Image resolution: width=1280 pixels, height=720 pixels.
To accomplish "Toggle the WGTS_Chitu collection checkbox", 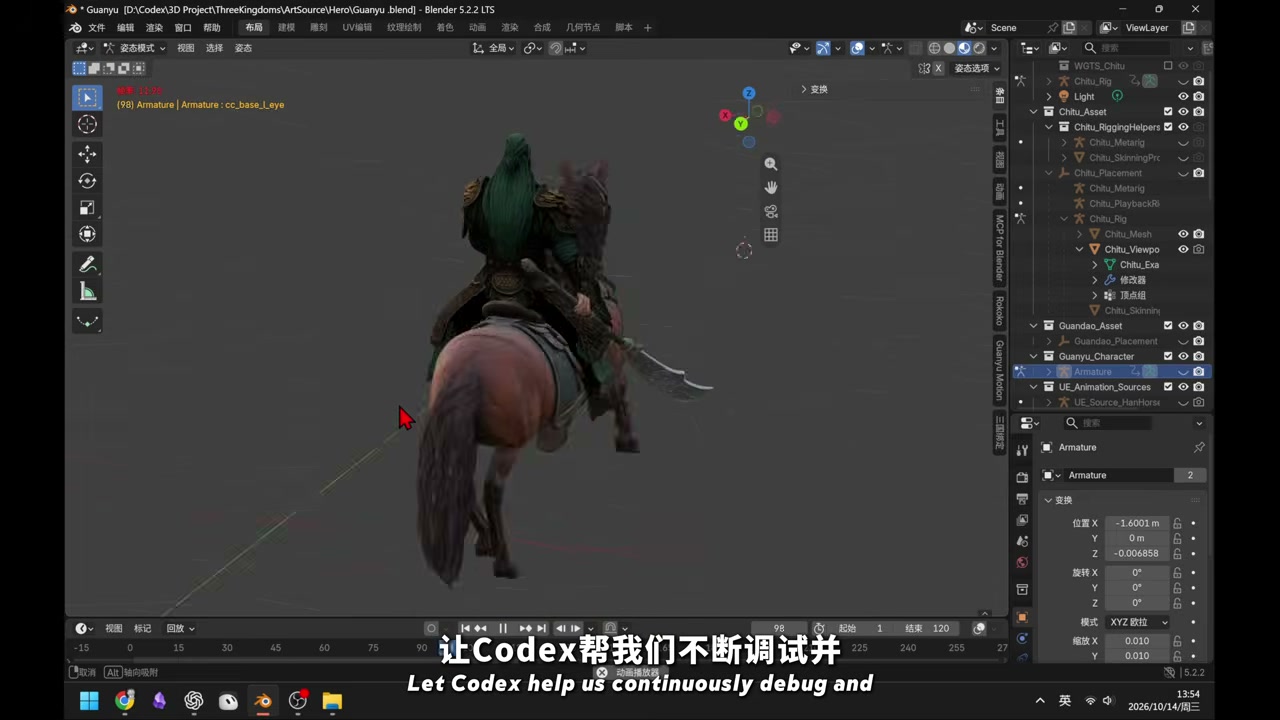I will [x=1168, y=66].
